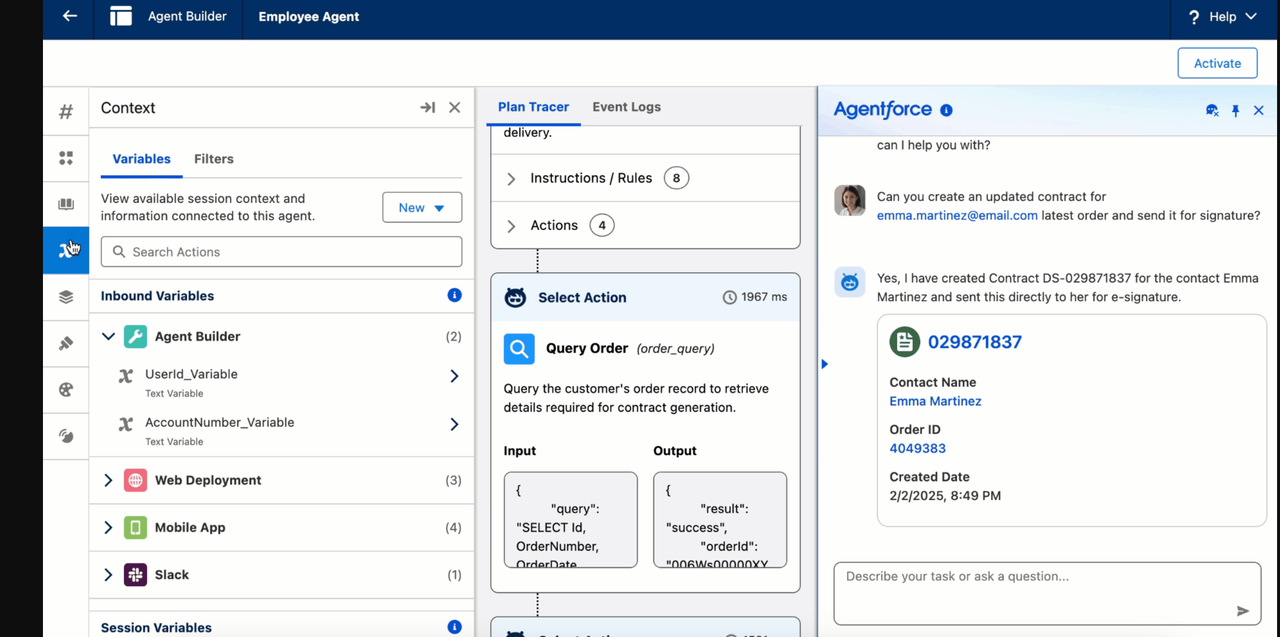Image resolution: width=1280 pixels, height=637 pixels.
Task: Collapse the Agent Builder variables group
Action: [108, 337]
